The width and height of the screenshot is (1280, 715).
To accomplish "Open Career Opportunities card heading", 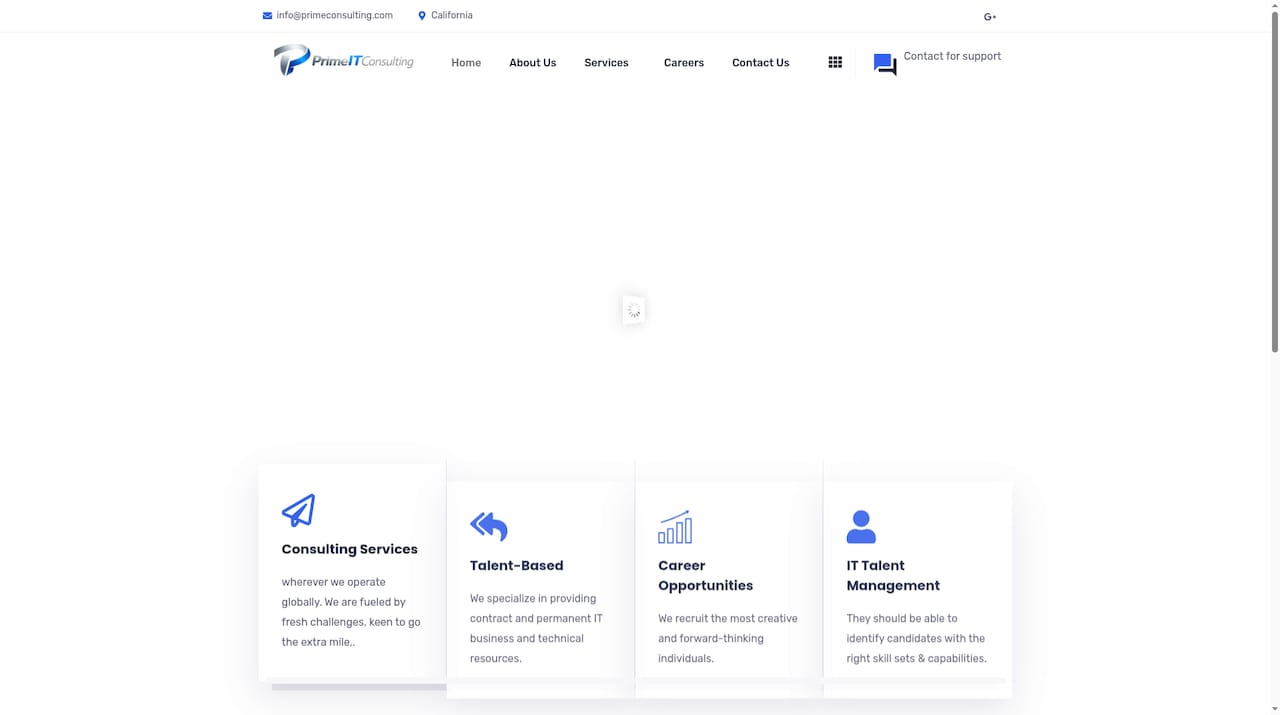I will click(706, 576).
